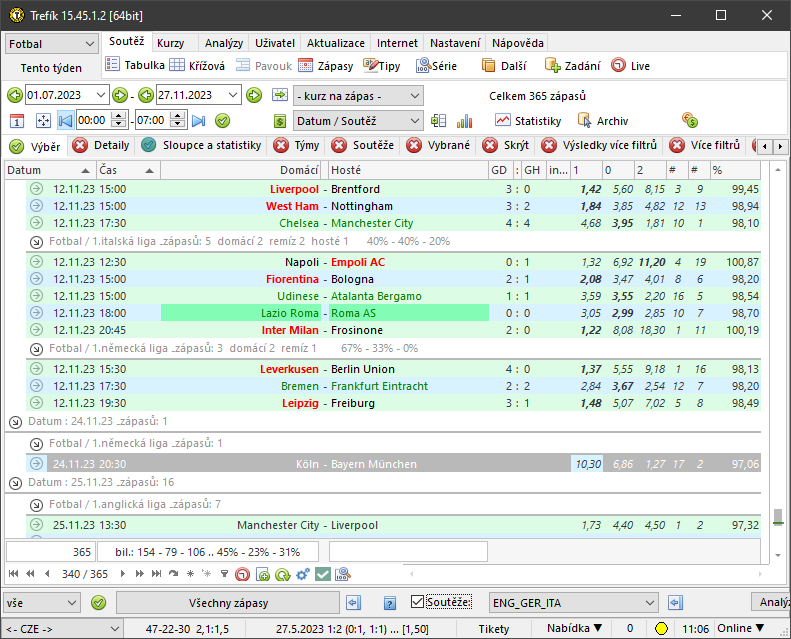The image size is (791, 639).
Task: Show the Zápasy matches list
Action: coord(325,66)
